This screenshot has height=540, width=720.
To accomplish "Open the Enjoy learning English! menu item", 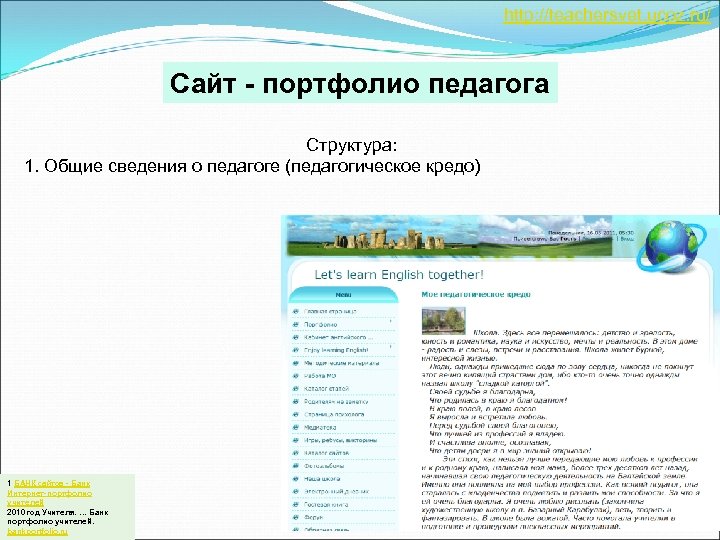I will click(x=336, y=350).
